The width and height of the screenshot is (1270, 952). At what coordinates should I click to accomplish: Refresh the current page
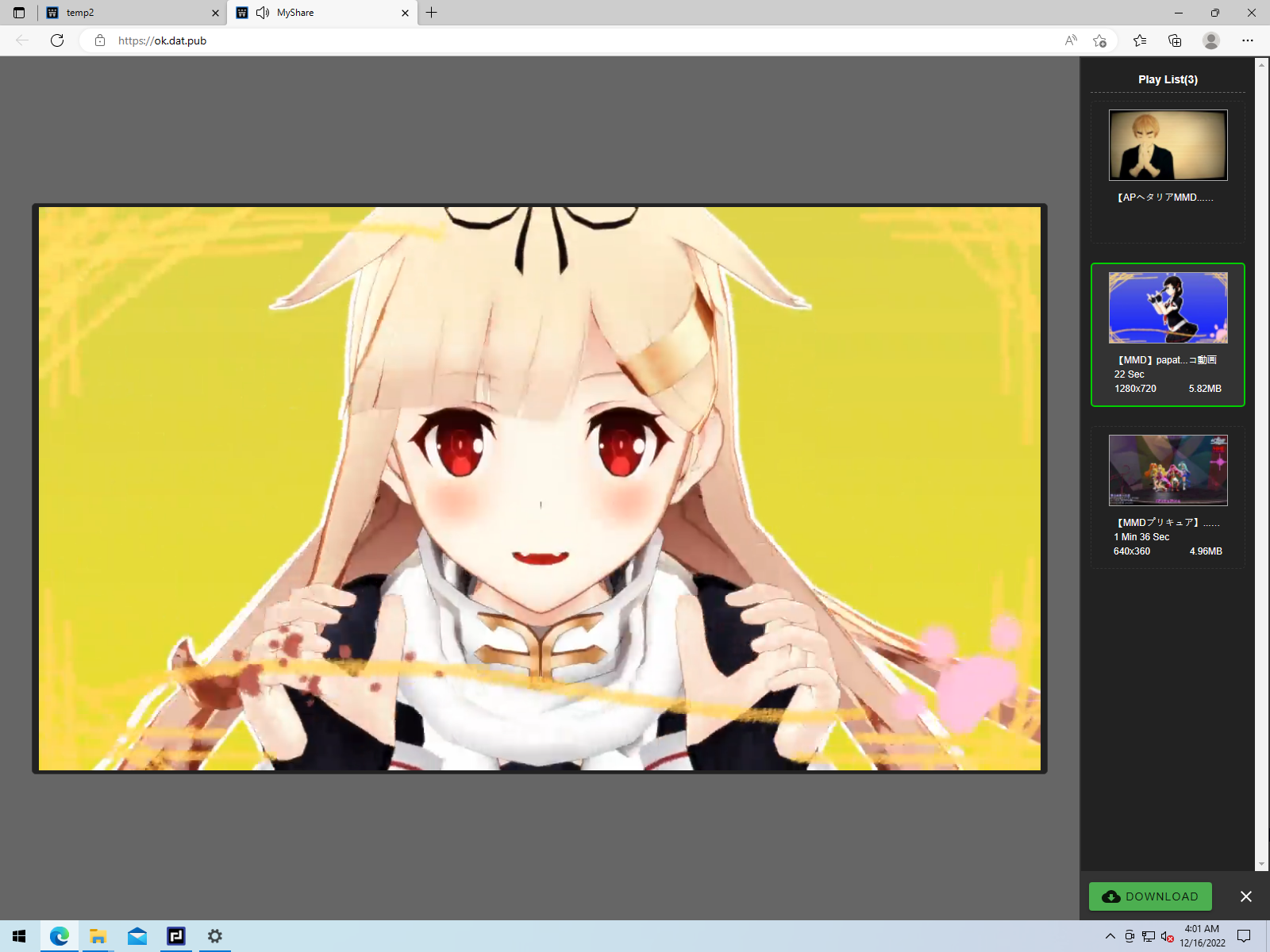coord(57,40)
